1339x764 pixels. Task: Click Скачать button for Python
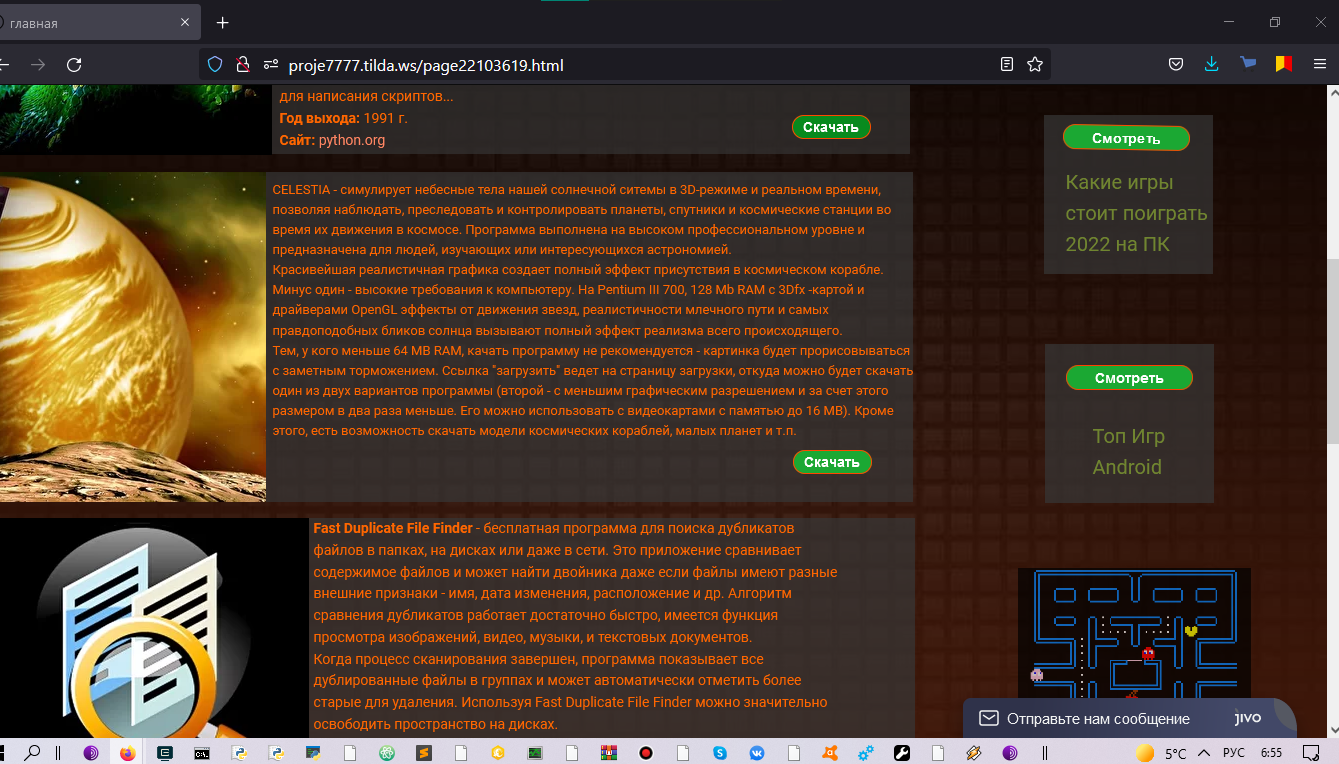pos(831,127)
